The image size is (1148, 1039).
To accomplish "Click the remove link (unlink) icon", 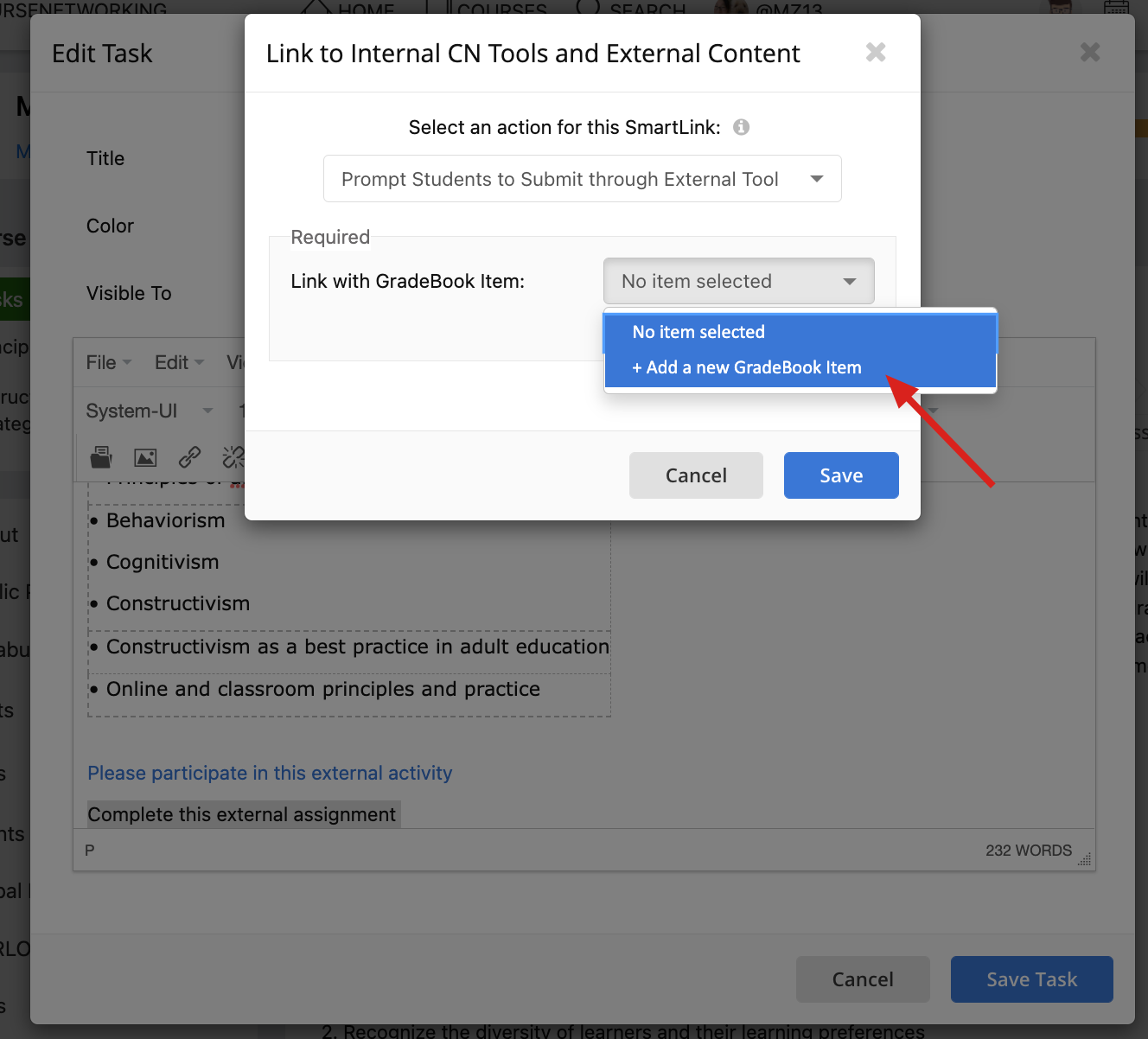I will tap(233, 456).
